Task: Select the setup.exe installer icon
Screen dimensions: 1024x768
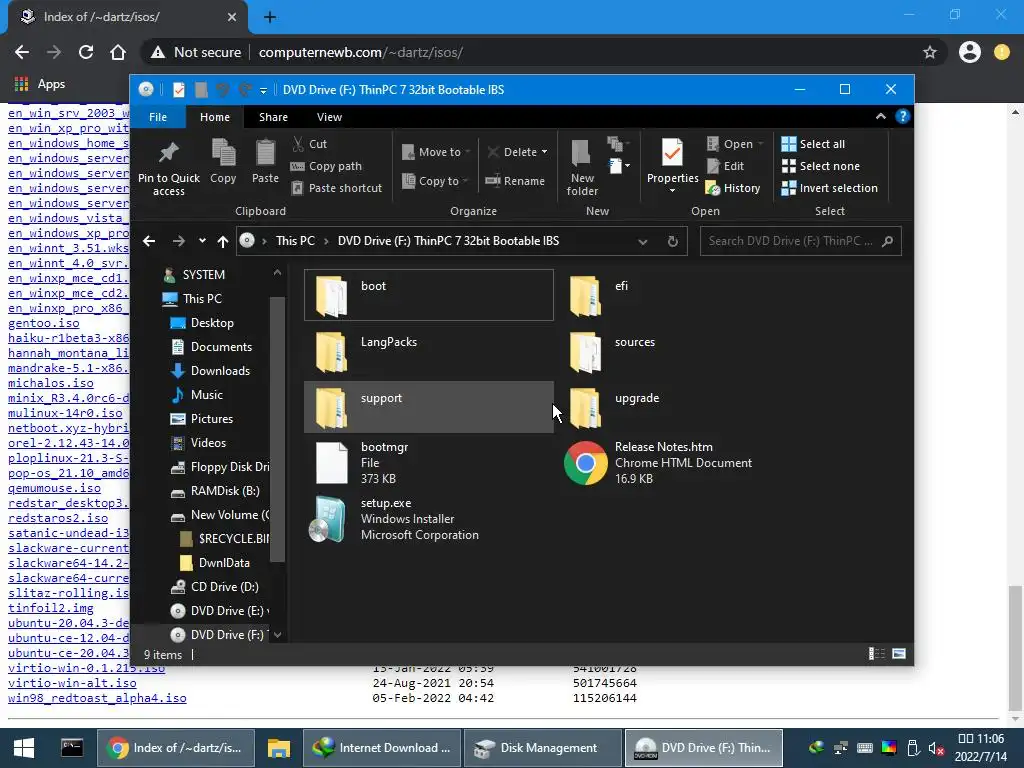Action: (x=328, y=519)
